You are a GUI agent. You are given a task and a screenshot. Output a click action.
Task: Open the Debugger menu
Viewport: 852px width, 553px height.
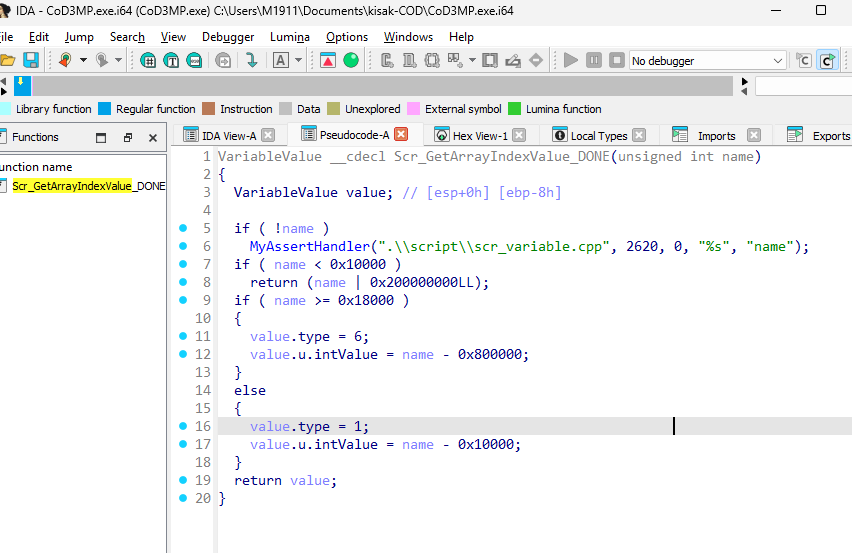[228, 37]
